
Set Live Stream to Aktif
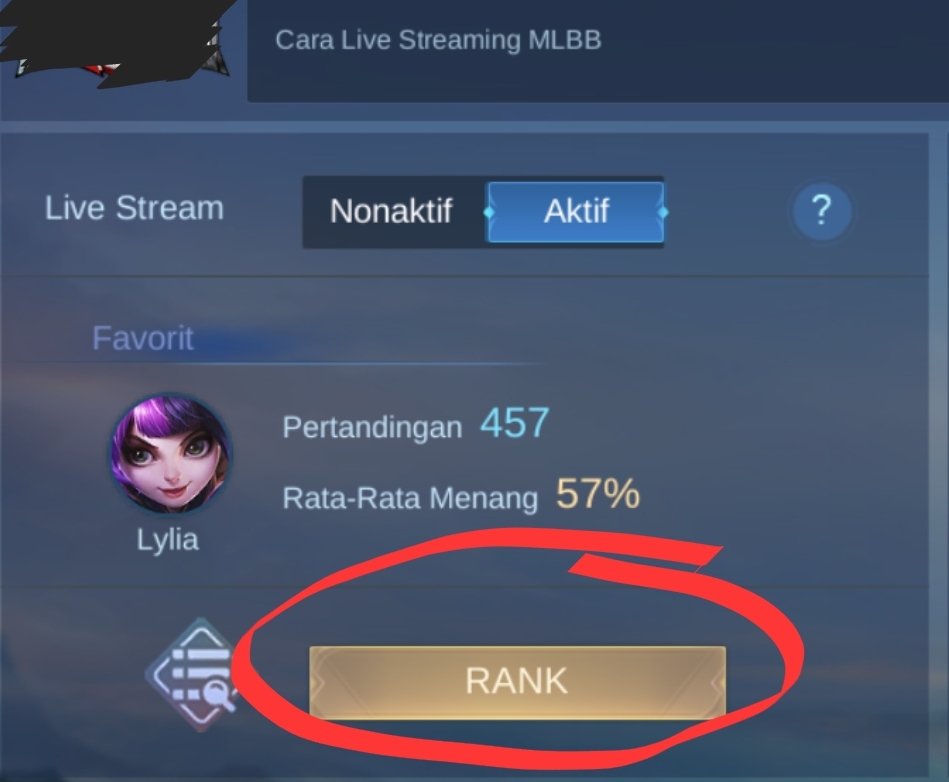click(x=576, y=212)
